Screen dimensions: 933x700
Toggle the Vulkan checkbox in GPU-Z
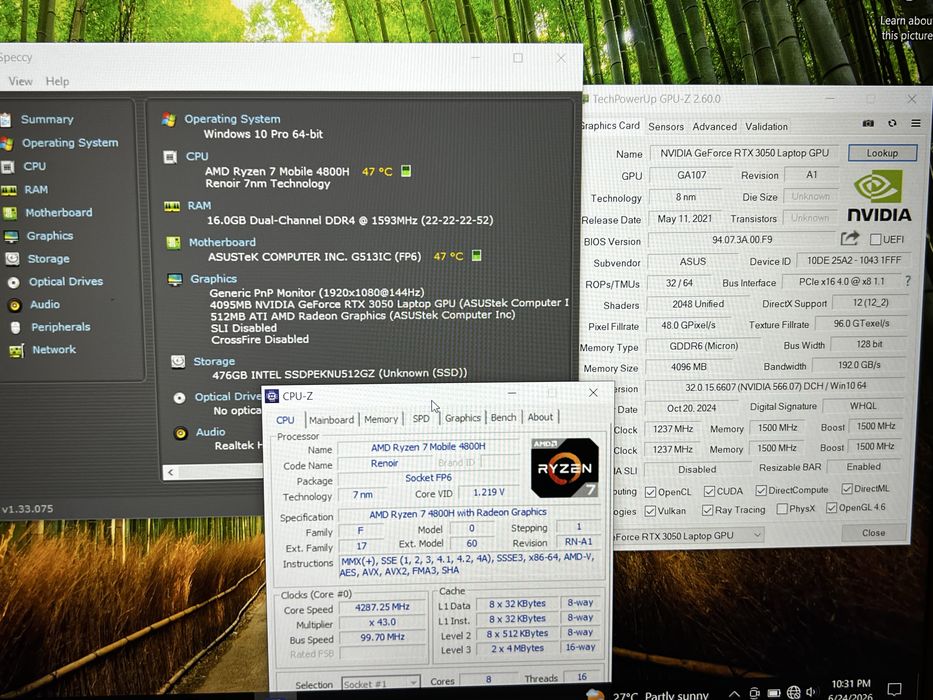coord(650,511)
